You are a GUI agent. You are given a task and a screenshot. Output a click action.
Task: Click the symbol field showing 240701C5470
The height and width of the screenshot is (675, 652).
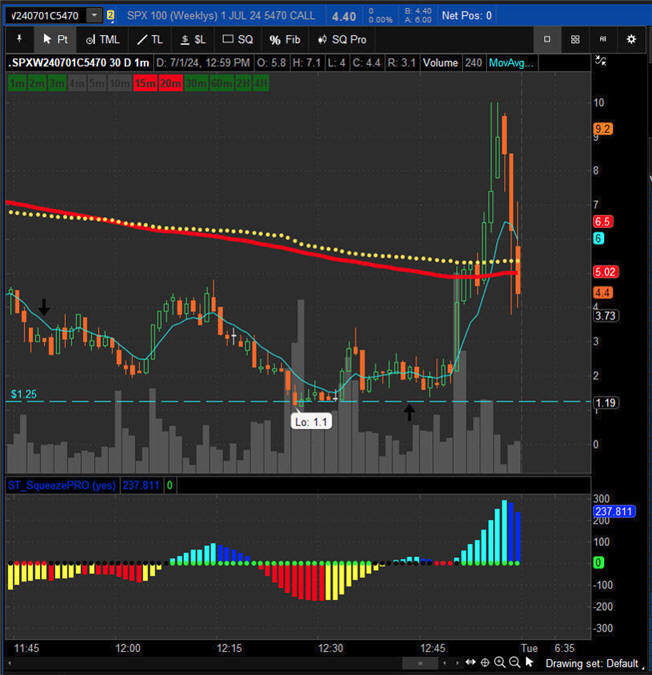pyautogui.click(x=45, y=16)
